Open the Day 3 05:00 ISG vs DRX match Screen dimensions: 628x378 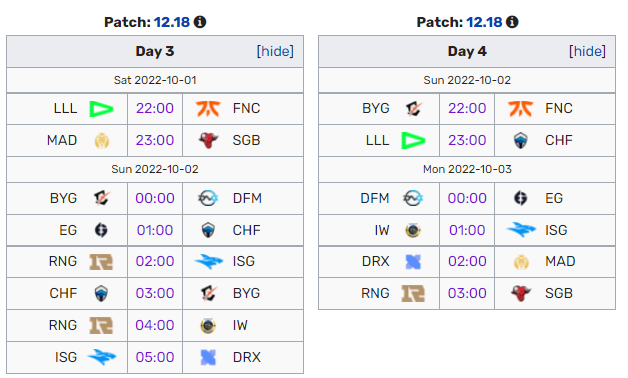coord(155,357)
